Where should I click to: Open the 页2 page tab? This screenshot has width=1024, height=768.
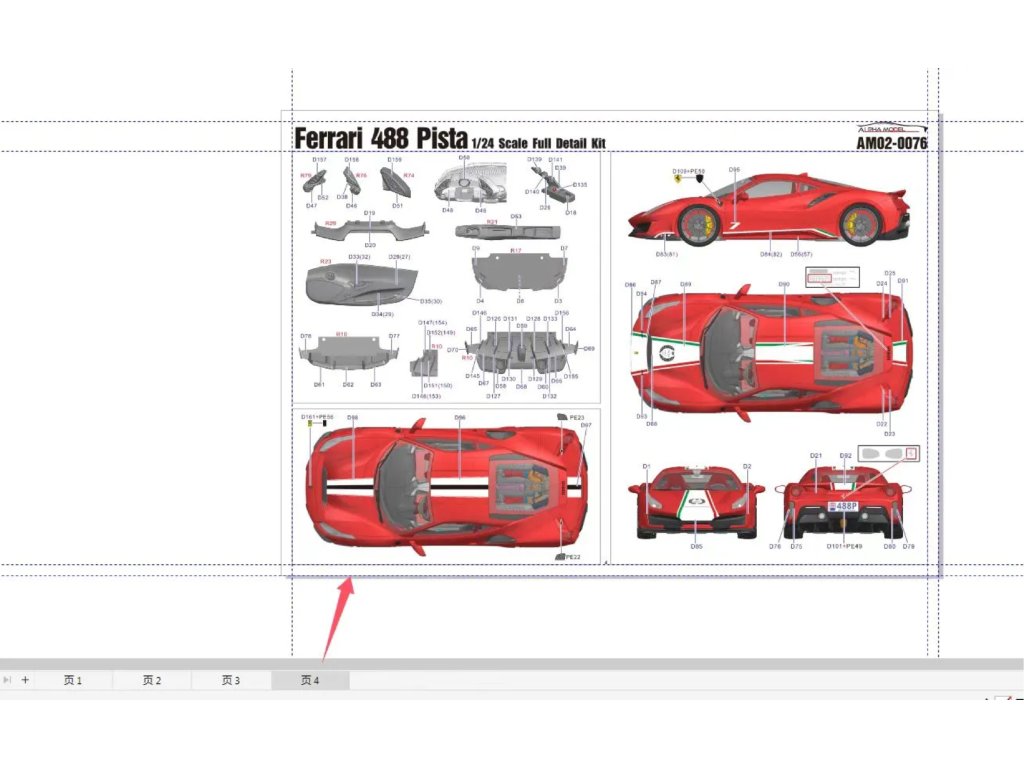pos(152,680)
